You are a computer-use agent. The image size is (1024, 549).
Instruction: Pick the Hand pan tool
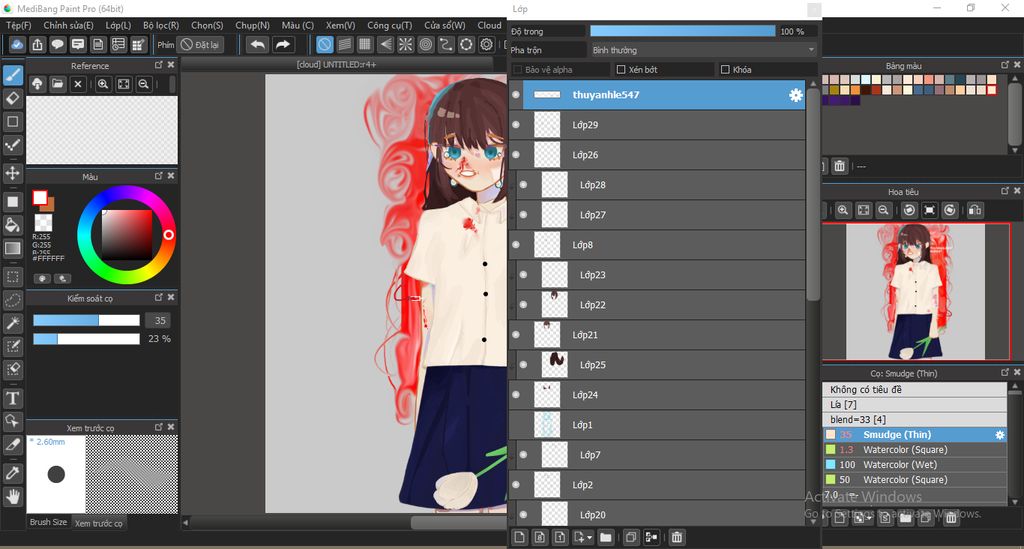click(x=13, y=496)
